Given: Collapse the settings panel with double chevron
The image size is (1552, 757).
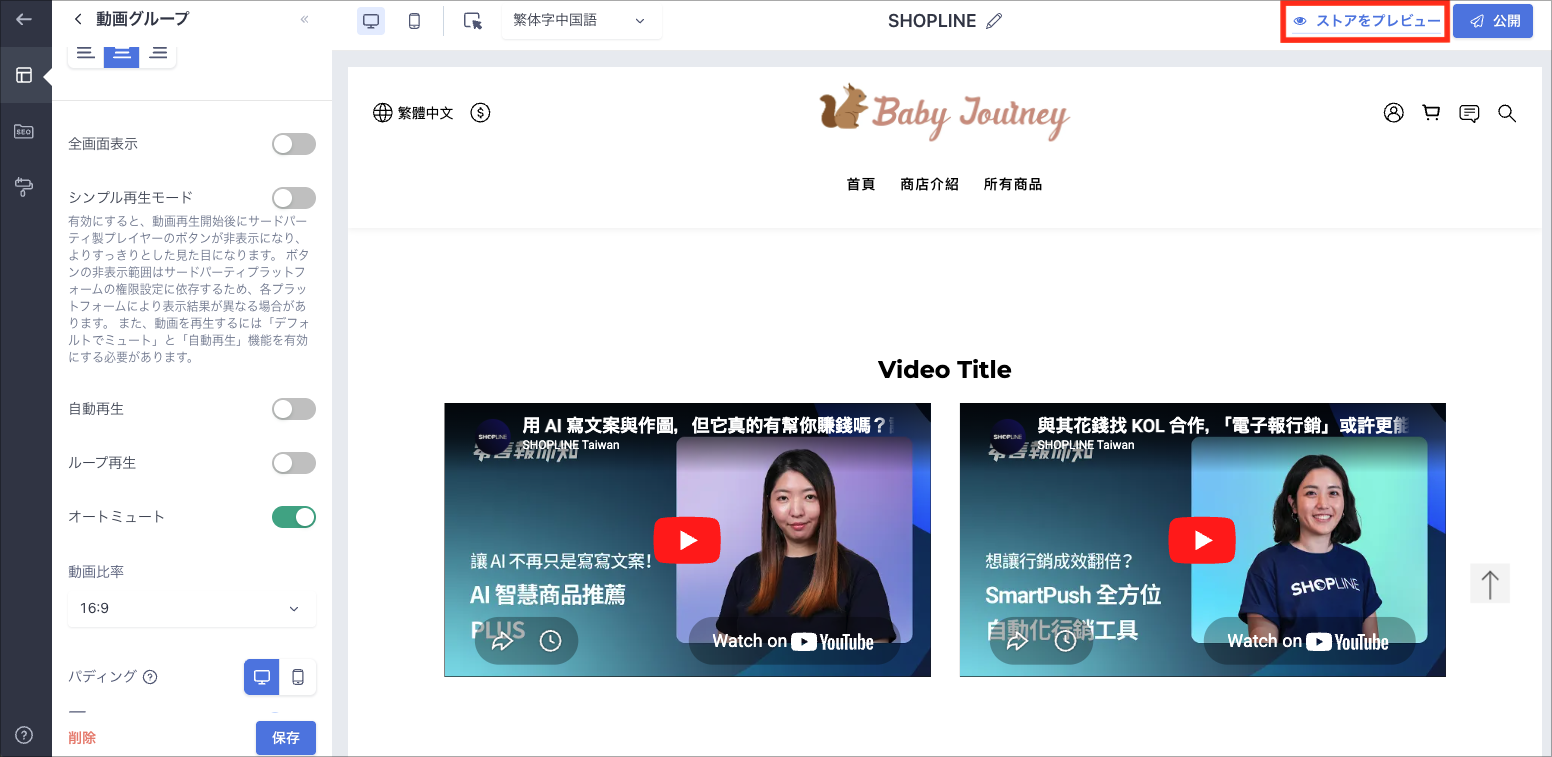Looking at the screenshot, I should tap(304, 19).
